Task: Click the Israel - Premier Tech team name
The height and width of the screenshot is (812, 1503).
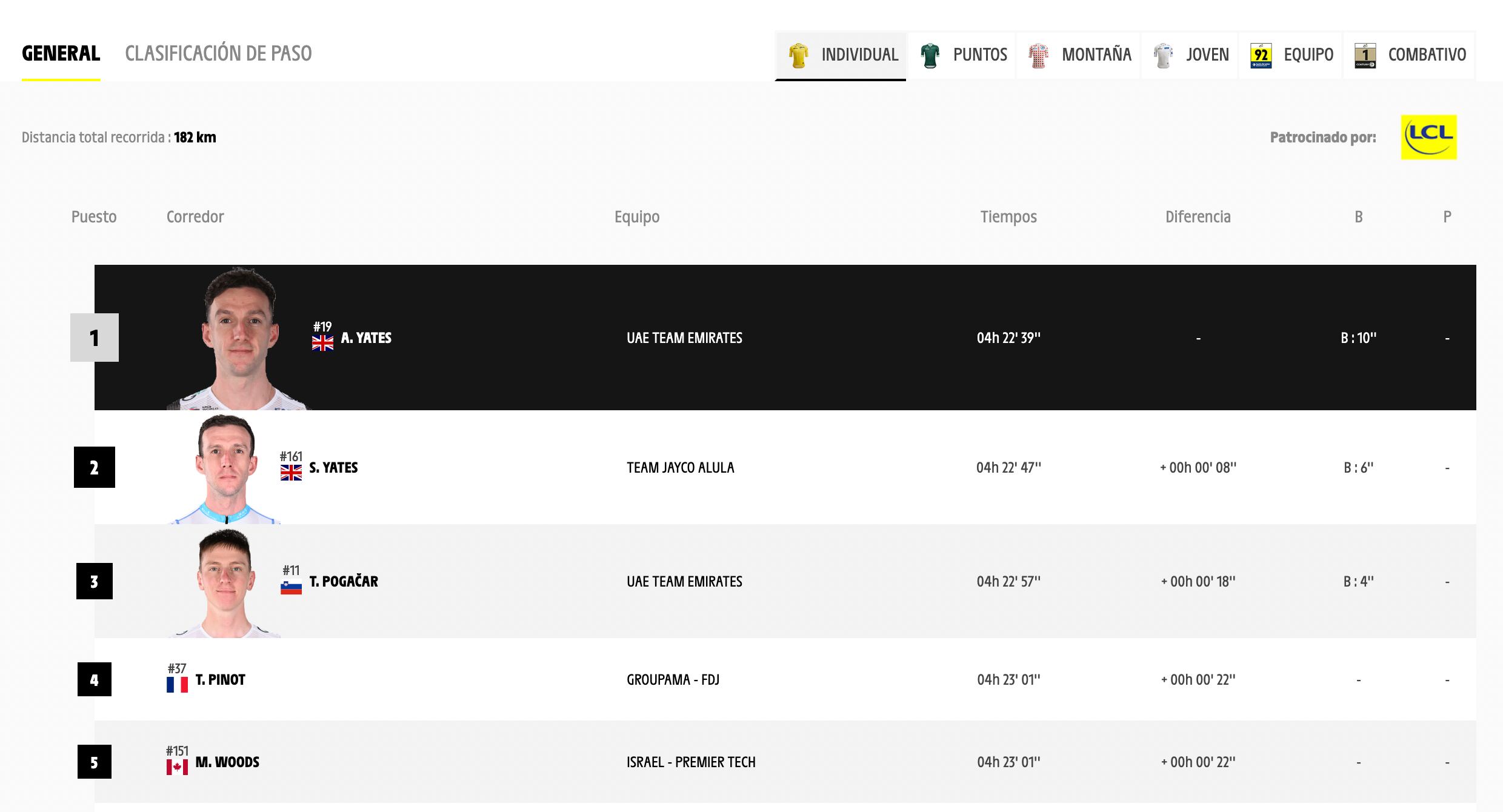Action: coord(691,762)
